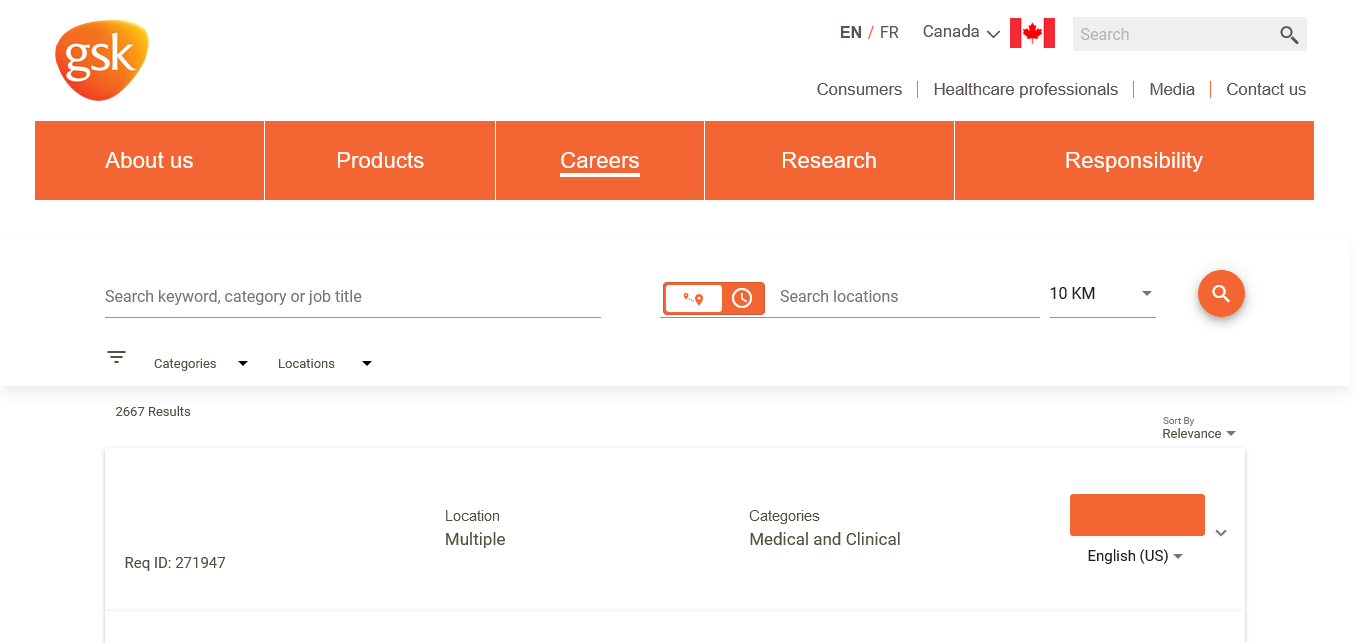Click the Contact us link
Screen dimensions: 1366x643
point(1265,90)
